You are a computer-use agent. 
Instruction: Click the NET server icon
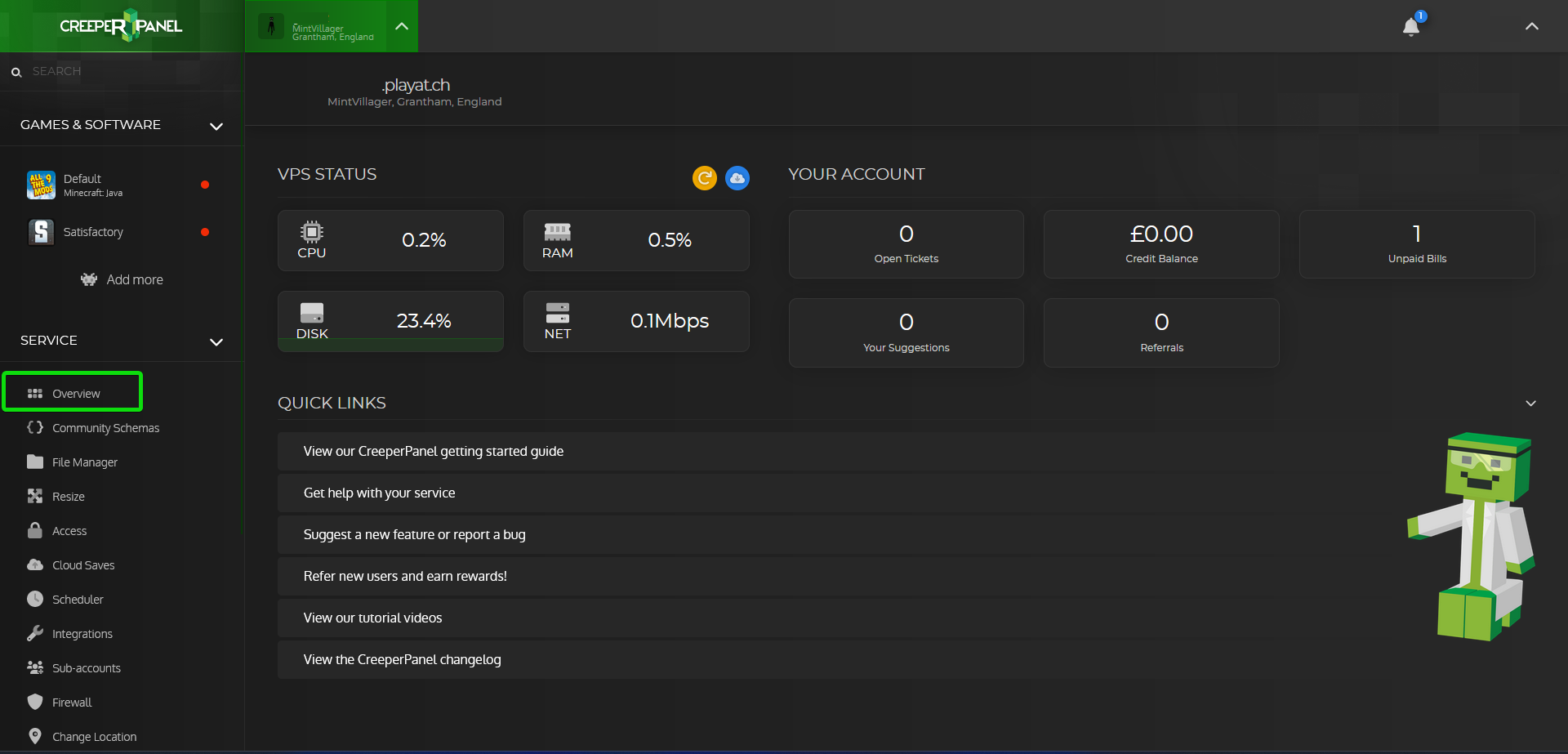point(557,313)
